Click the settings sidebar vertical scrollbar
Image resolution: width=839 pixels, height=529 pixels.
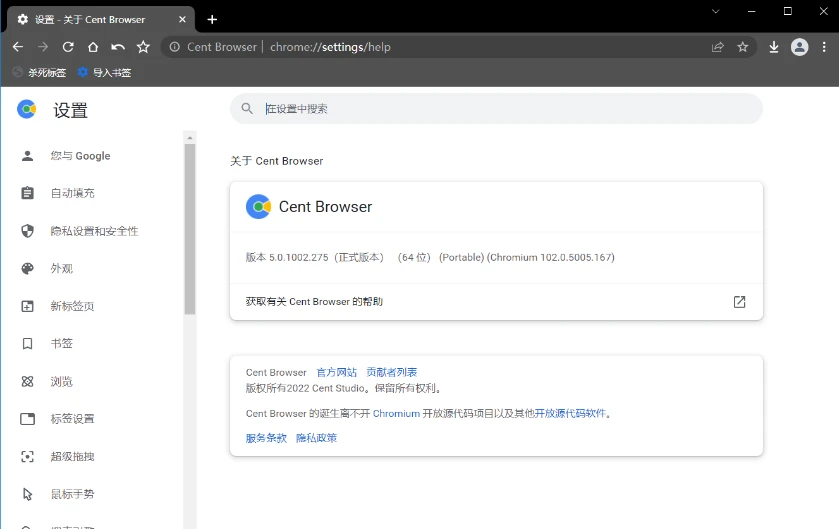pos(189,230)
